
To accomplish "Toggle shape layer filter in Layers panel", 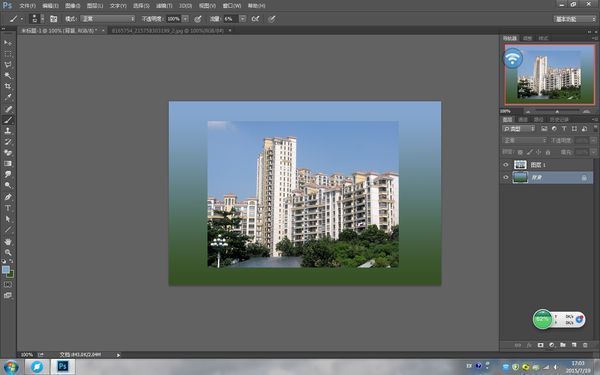I will tap(574, 129).
